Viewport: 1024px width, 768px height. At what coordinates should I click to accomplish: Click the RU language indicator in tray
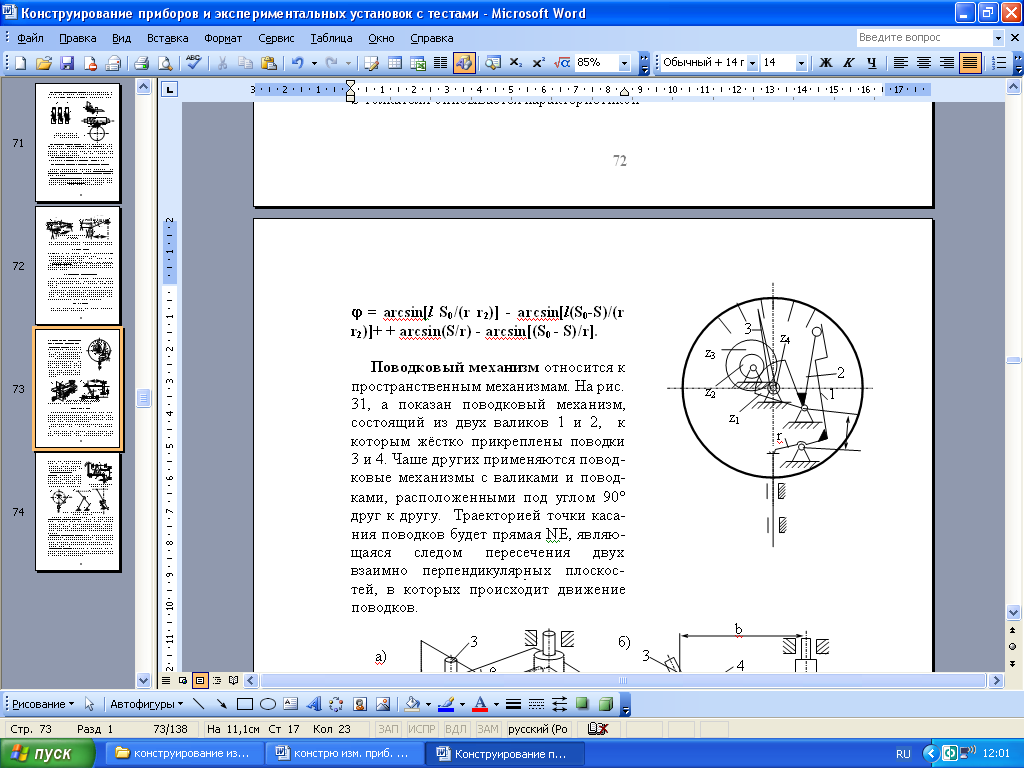(x=903, y=754)
